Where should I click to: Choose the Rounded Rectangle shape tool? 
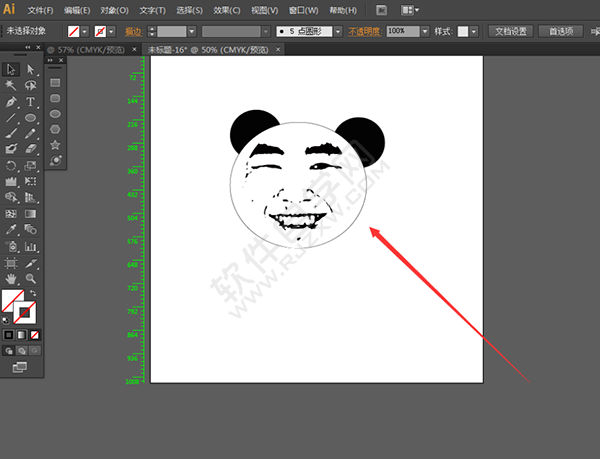[55, 98]
